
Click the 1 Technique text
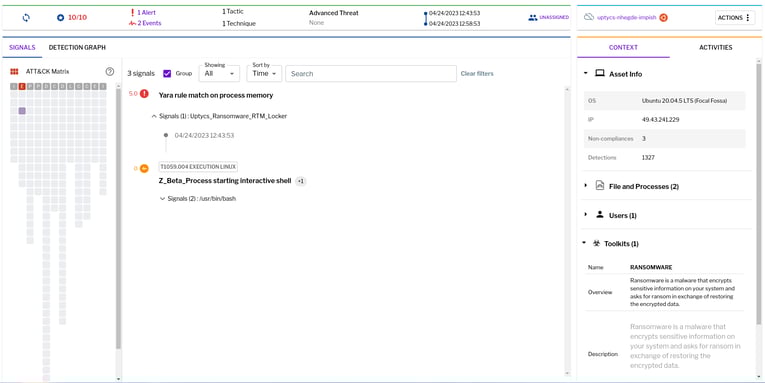pyautogui.click(x=239, y=23)
